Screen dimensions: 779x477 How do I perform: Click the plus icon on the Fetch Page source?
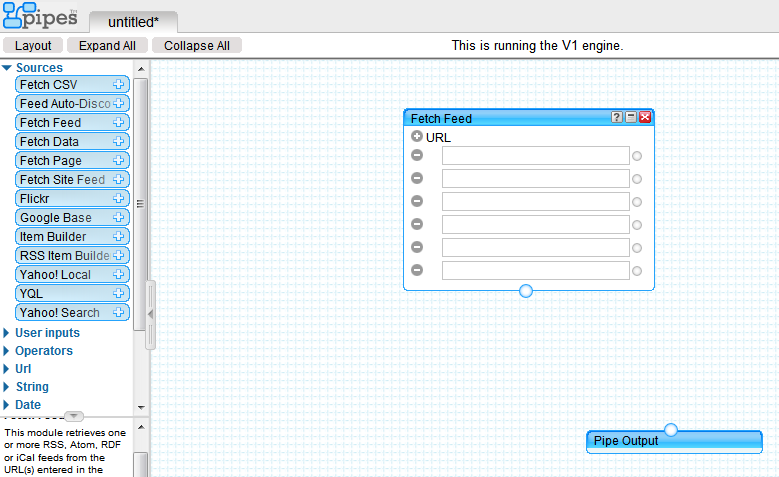pos(118,160)
